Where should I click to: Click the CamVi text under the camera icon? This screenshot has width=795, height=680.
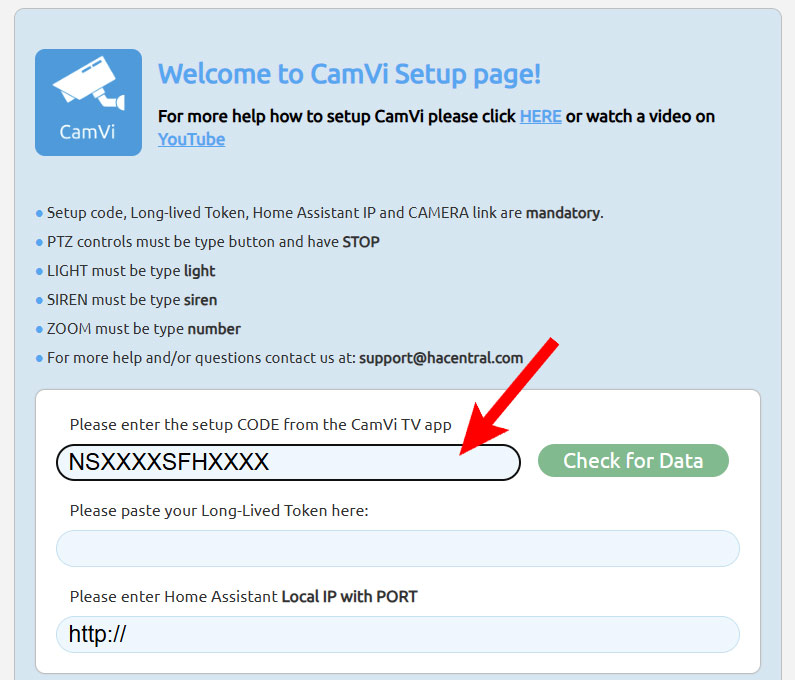[87, 132]
